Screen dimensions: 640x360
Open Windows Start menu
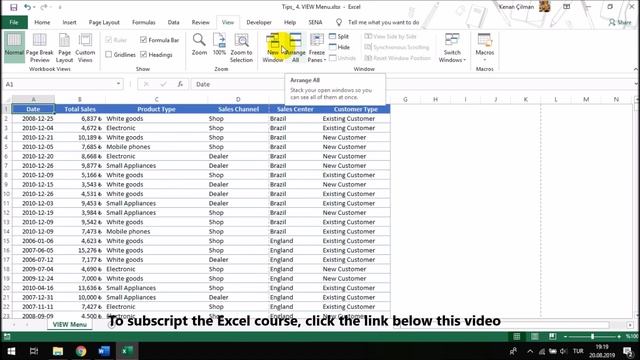click(x=11, y=351)
